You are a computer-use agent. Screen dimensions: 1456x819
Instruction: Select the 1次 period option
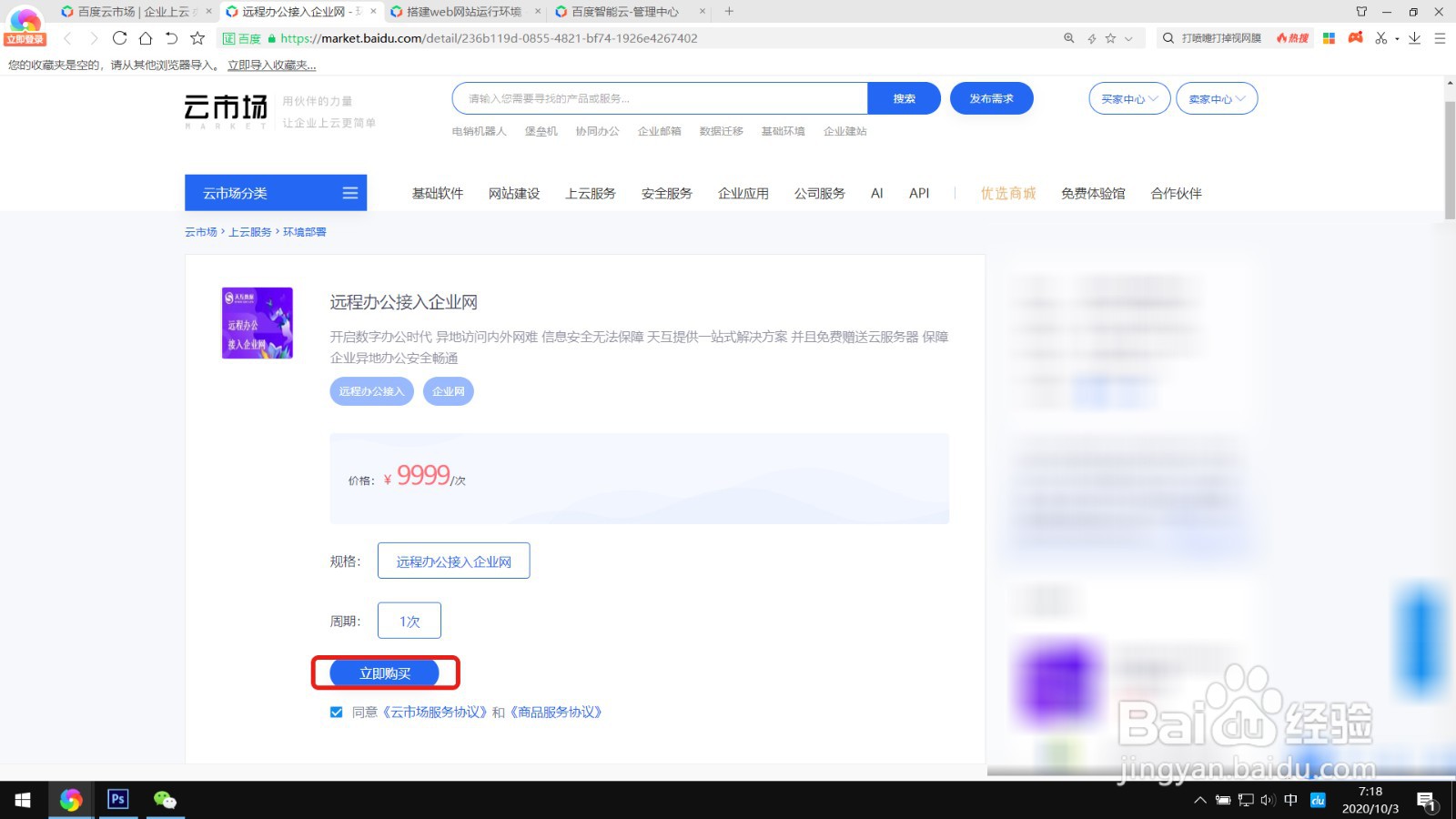(x=409, y=621)
